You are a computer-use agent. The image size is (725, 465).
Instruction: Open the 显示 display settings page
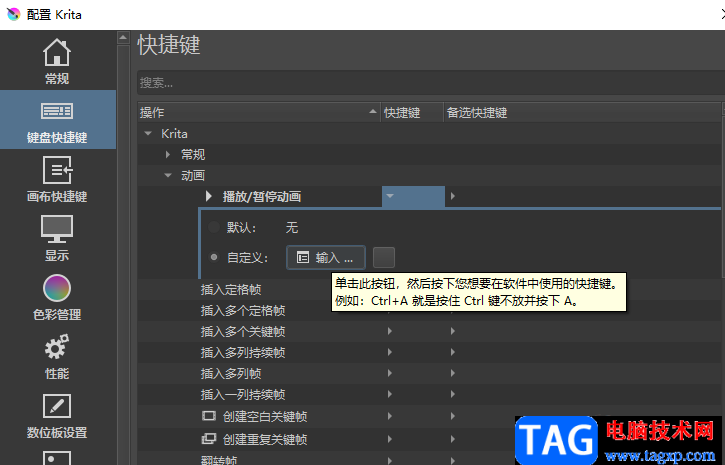pos(57,238)
